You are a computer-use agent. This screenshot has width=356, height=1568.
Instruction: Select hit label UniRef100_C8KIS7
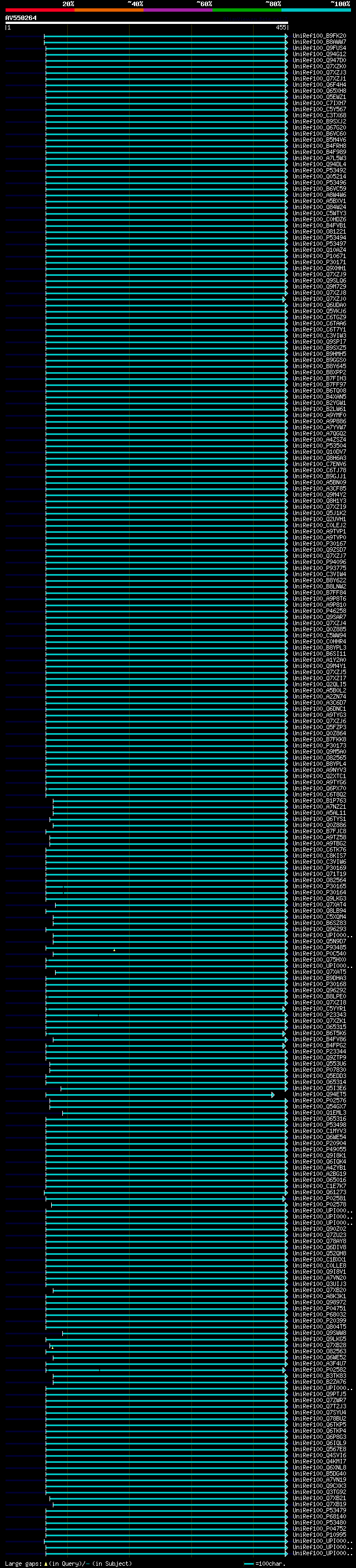click(x=319, y=856)
